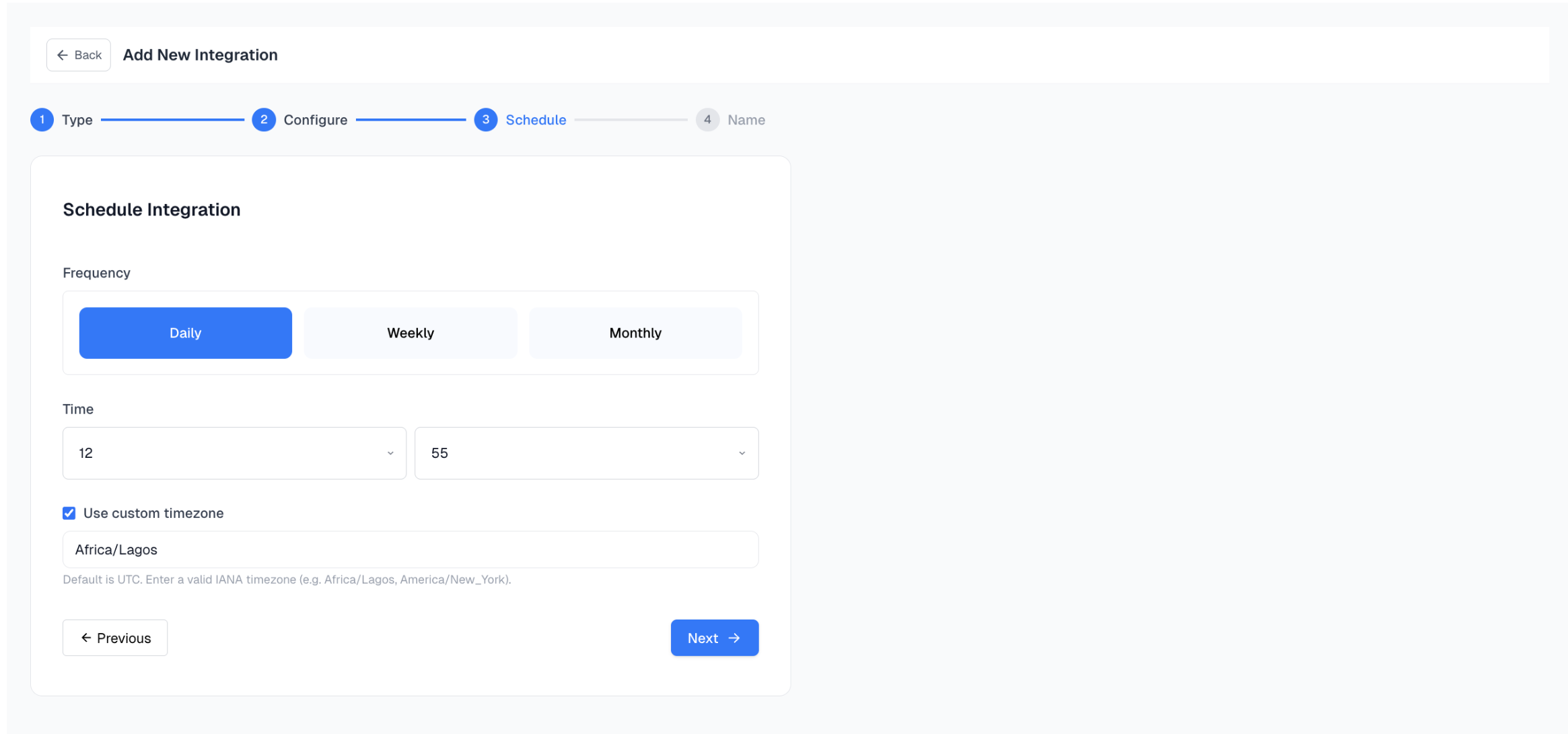Click the Previous button
Screen dimensions: 1568x734
114,638
